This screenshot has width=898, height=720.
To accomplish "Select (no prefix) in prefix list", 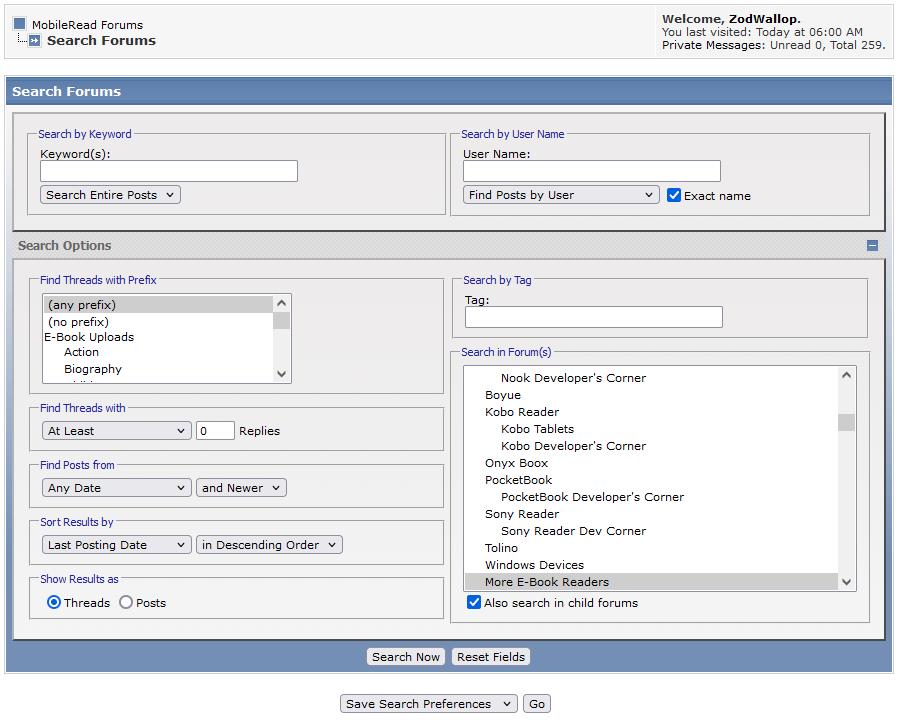I will [x=158, y=321].
